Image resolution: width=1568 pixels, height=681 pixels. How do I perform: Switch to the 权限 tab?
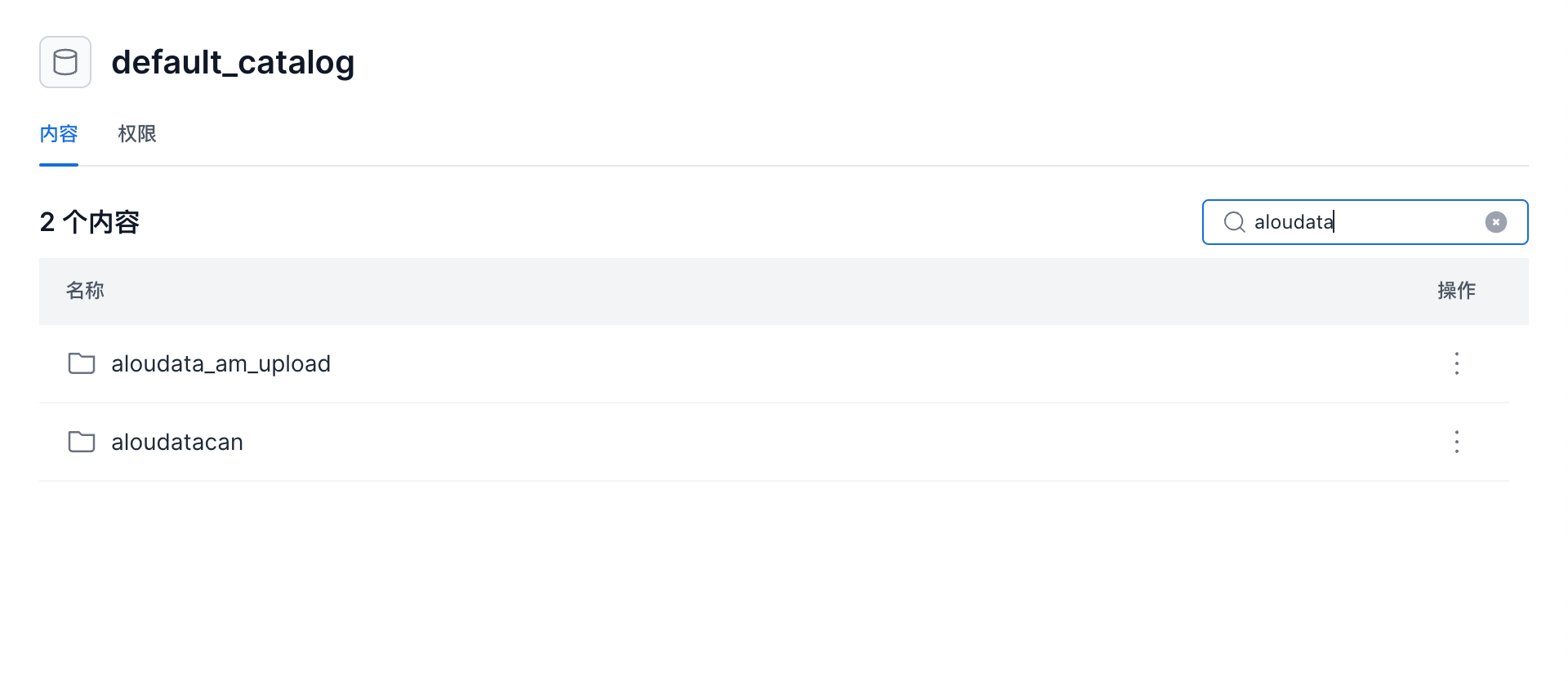click(137, 134)
